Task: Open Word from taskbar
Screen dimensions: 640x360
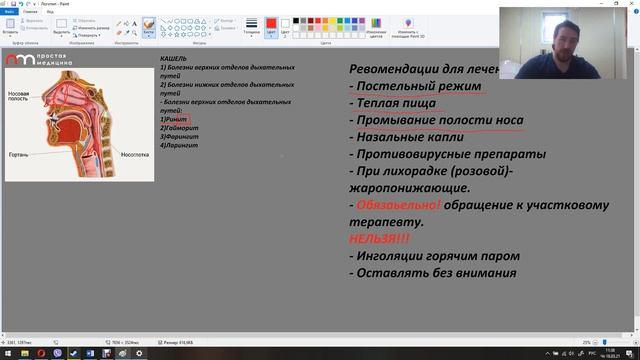Action: (90, 353)
